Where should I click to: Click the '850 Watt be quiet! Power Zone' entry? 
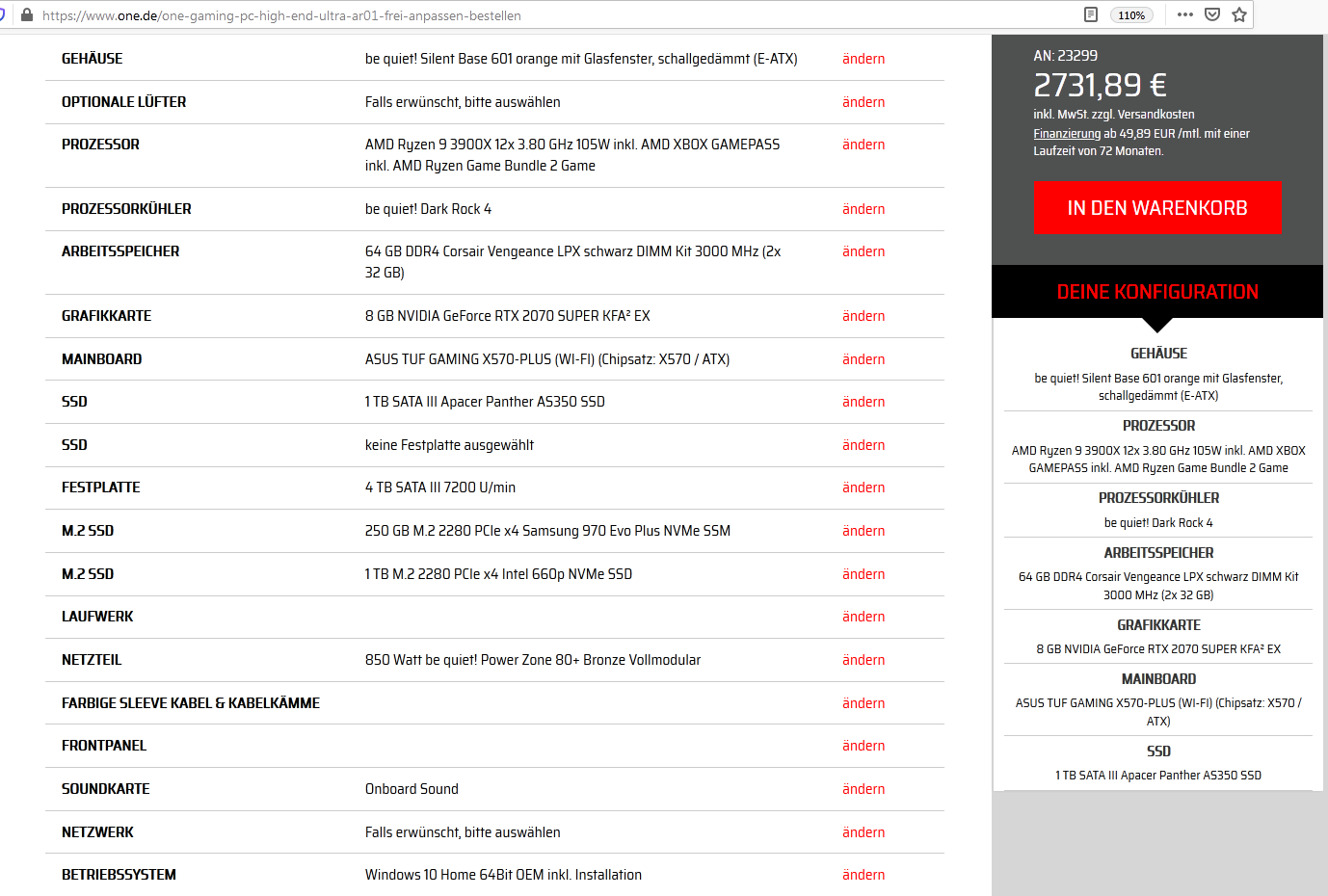click(x=533, y=660)
